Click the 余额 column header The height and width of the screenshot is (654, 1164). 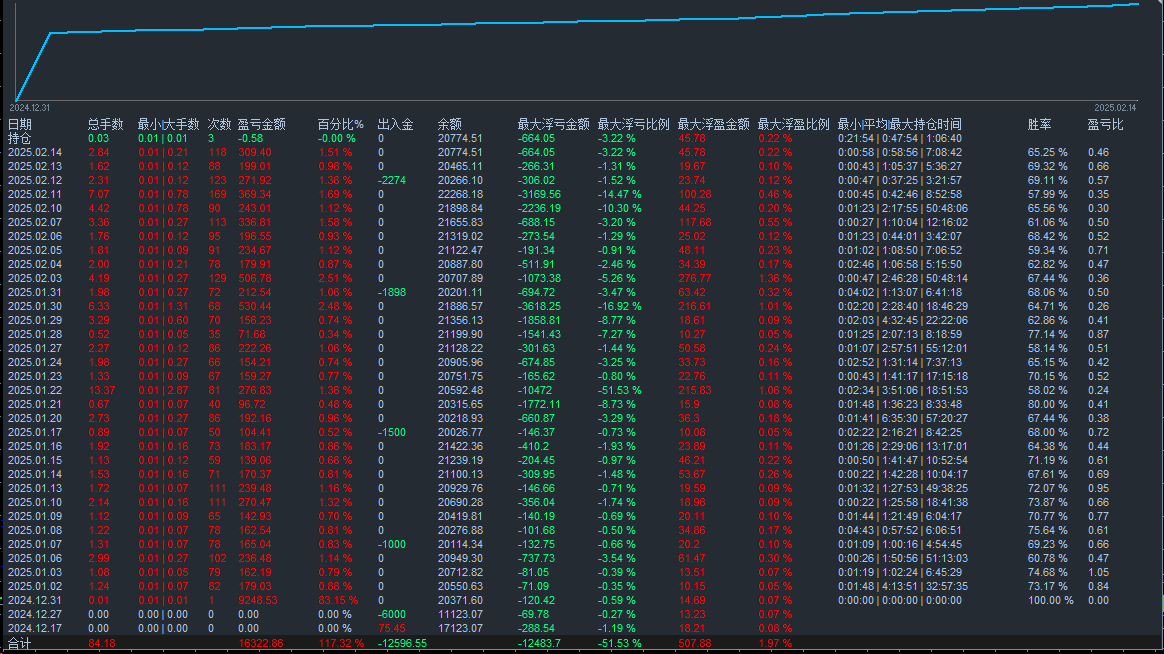[x=450, y=124]
